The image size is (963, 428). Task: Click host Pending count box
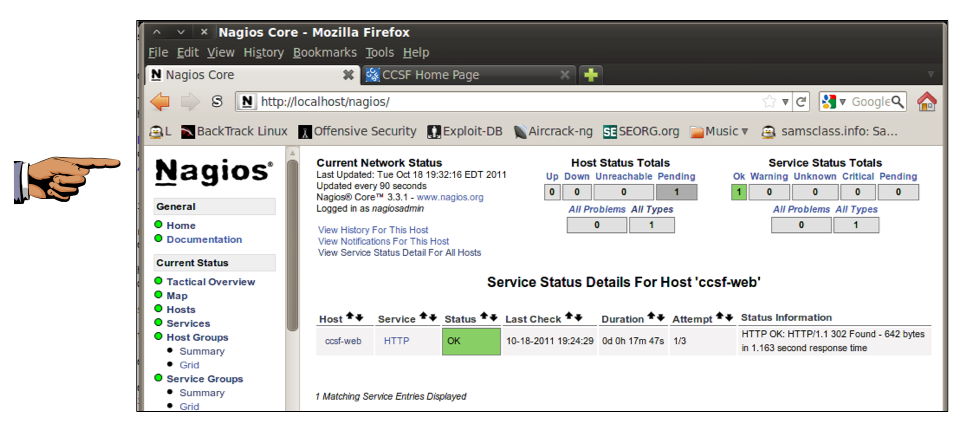(x=676, y=192)
